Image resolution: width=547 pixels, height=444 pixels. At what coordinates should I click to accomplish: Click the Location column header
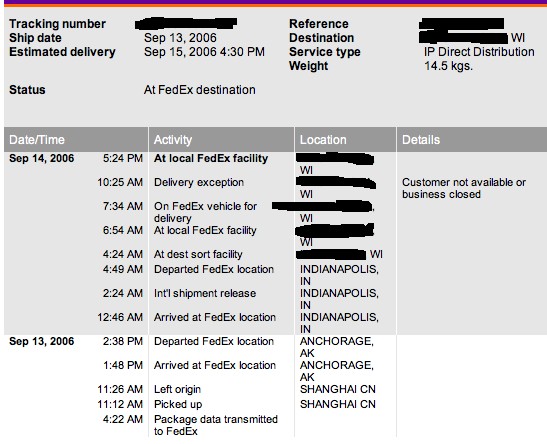323,140
